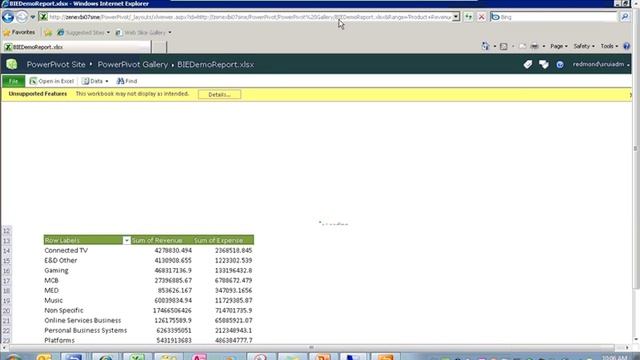
Task: Focus the browser address bar URL
Action: (250, 17)
